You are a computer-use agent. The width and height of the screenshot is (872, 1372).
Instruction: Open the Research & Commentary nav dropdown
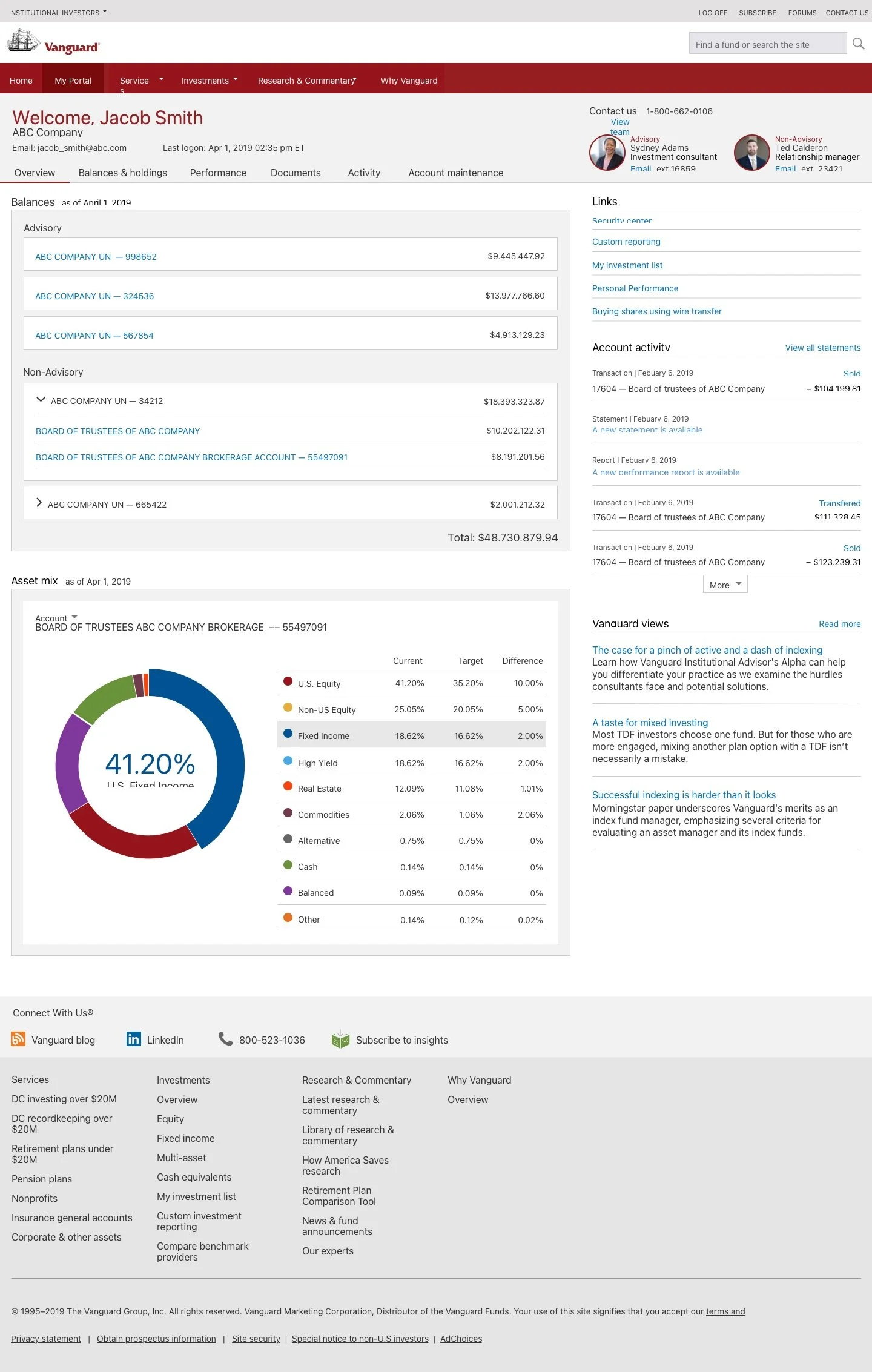pos(307,80)
